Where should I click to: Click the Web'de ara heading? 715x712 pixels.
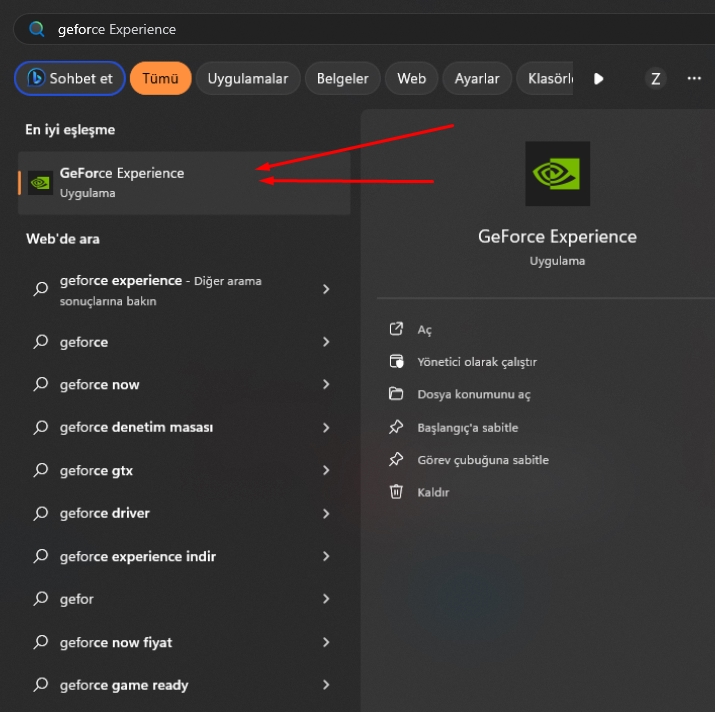pyautogui.click(x=63, y=239)
